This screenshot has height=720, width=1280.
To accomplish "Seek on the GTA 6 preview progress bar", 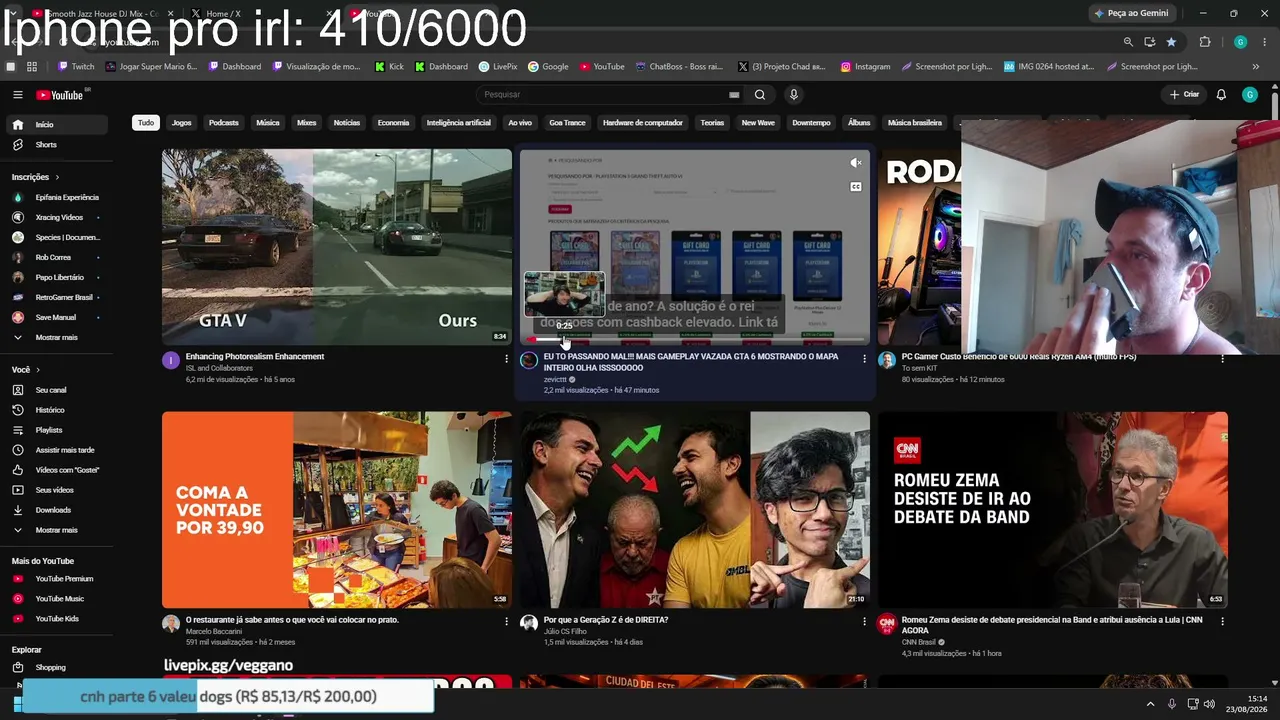I will tap(694, 341).
